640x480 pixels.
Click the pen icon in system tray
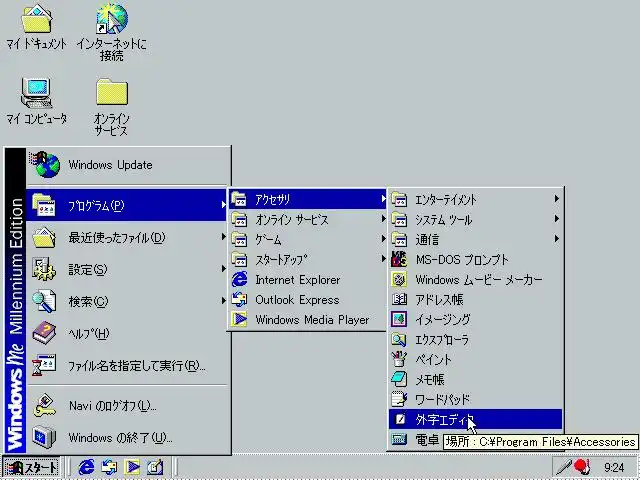[x=564, y=467]
